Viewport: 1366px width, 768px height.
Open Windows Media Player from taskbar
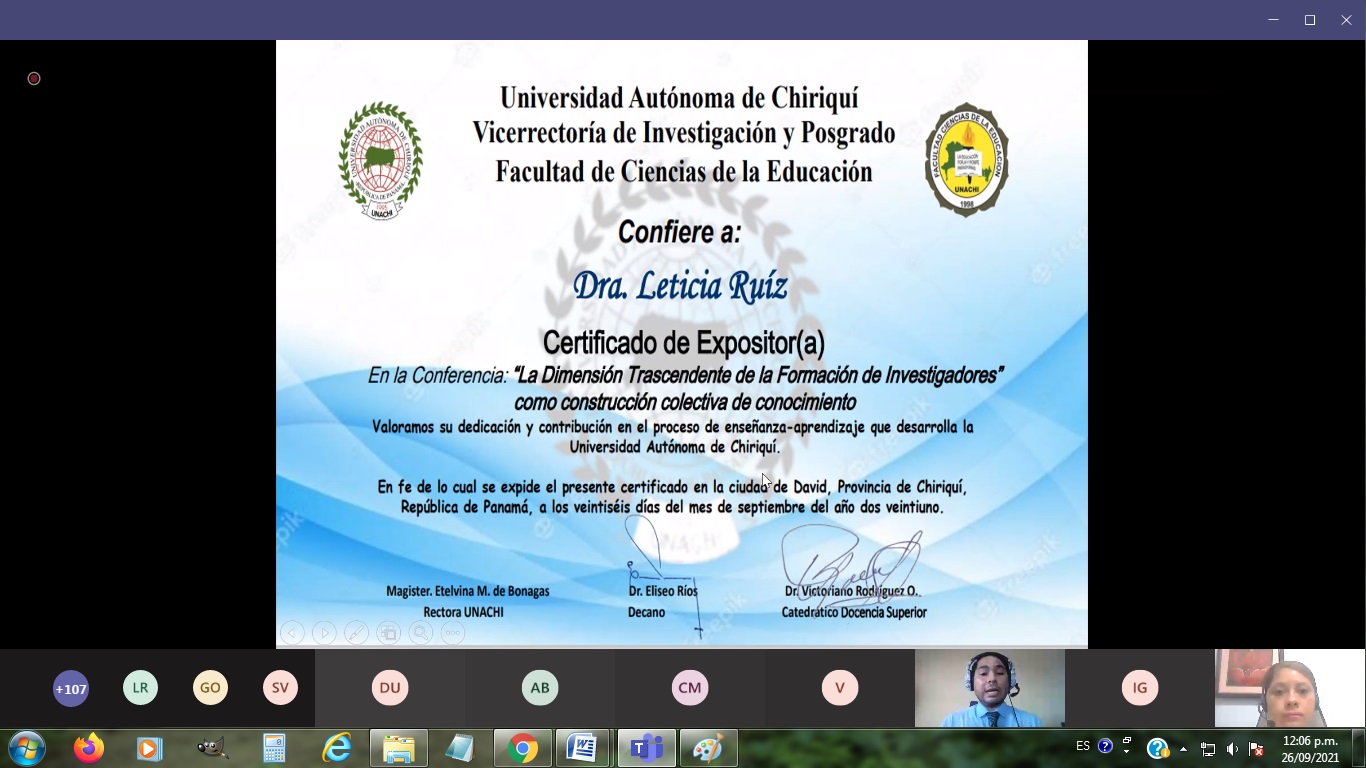coord(150,748)
